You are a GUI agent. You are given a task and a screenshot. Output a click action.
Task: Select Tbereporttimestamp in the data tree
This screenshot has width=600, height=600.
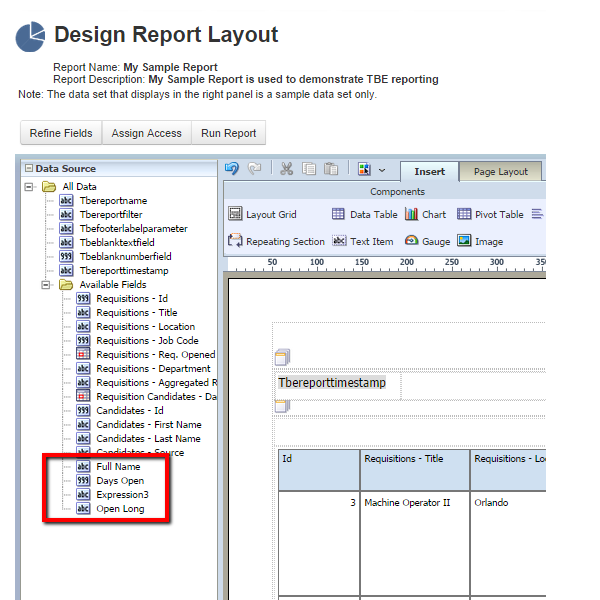click(x=114, y=271)
